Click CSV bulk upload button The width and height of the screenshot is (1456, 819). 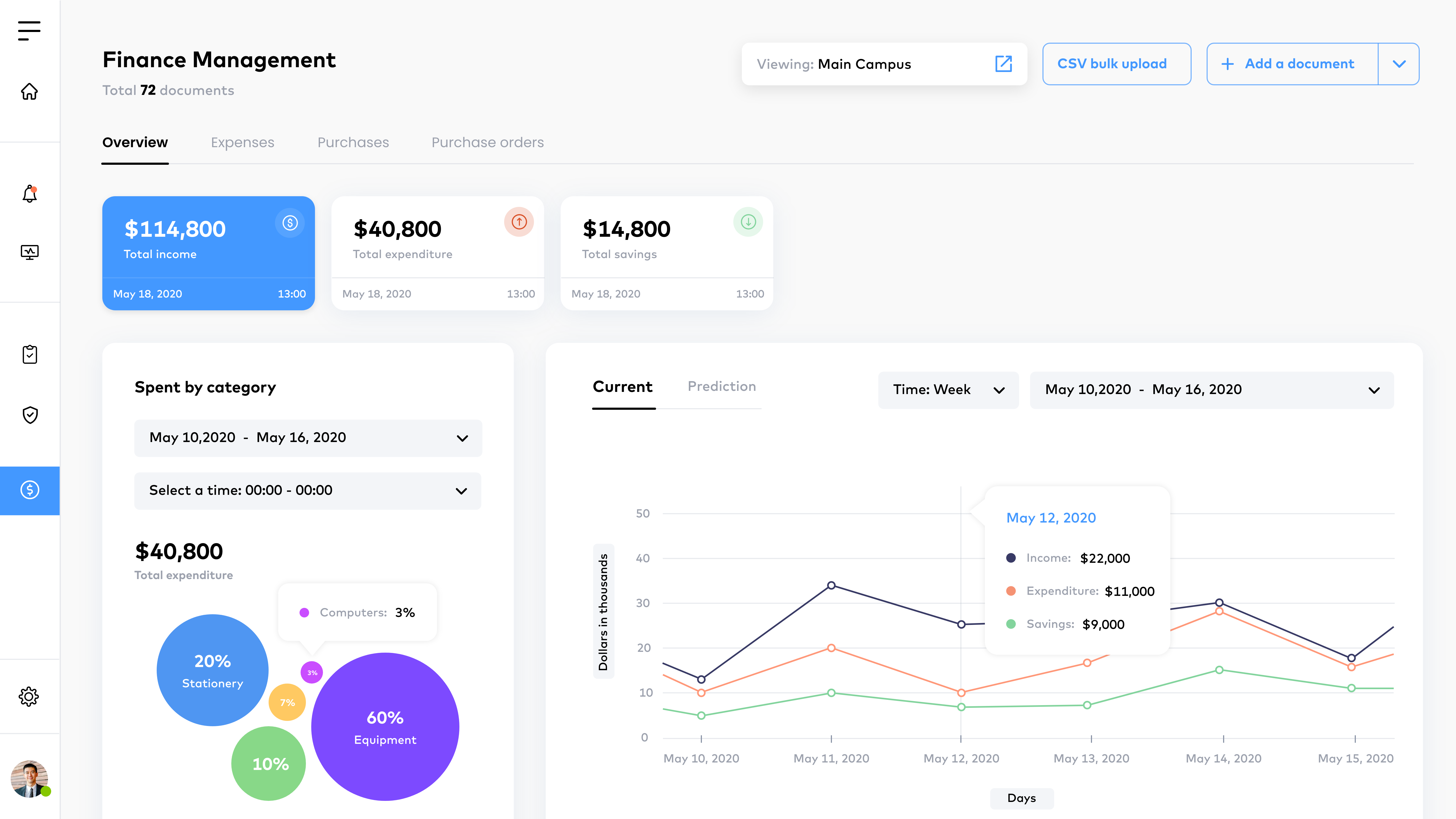coord(1116,64)
